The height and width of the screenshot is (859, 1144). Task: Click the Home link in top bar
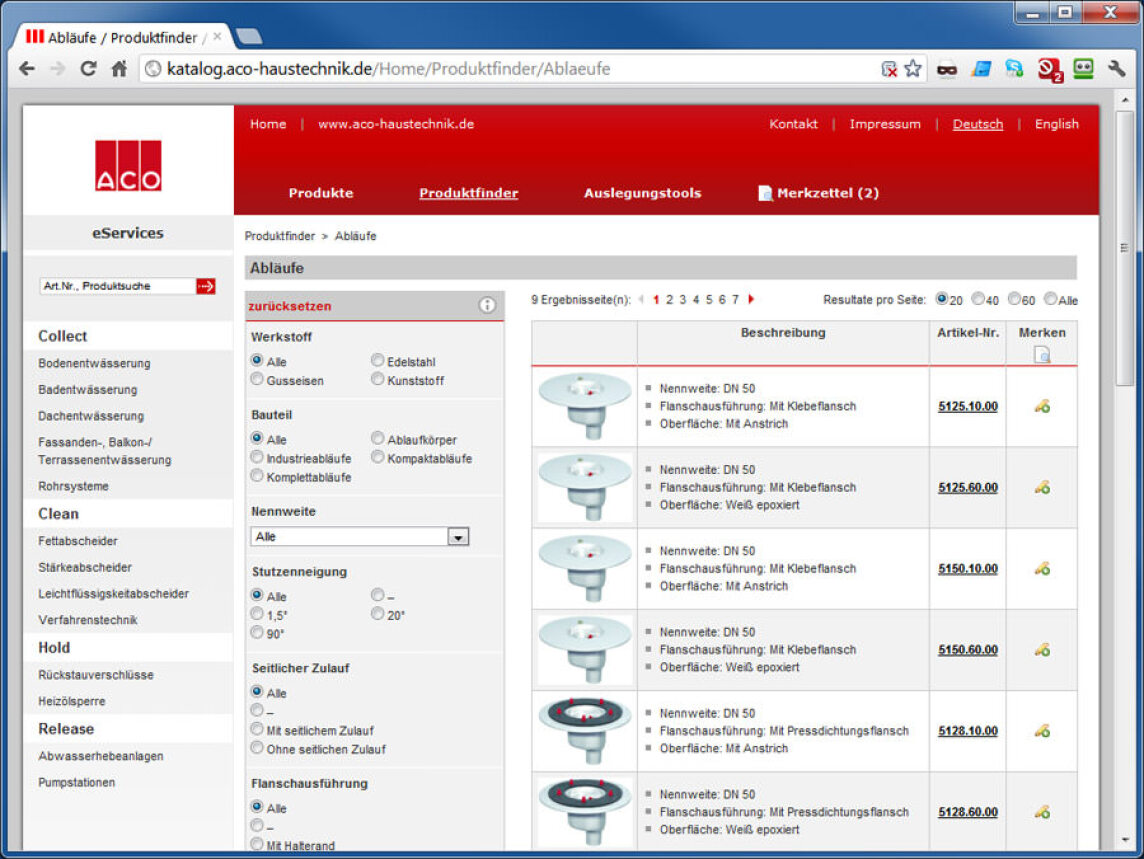point(268,124)
